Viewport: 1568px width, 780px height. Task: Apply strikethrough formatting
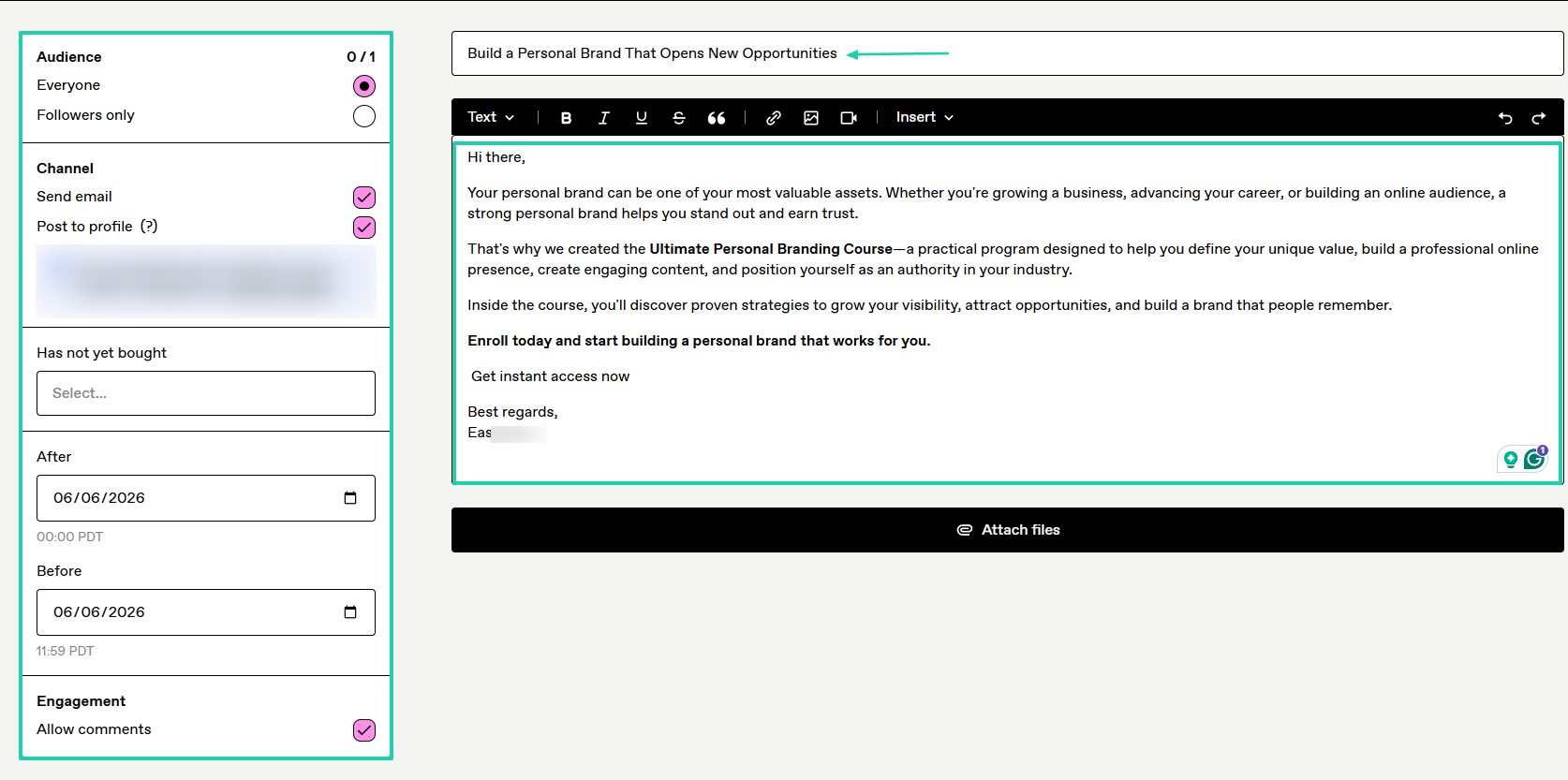click(x=679, y=118)
